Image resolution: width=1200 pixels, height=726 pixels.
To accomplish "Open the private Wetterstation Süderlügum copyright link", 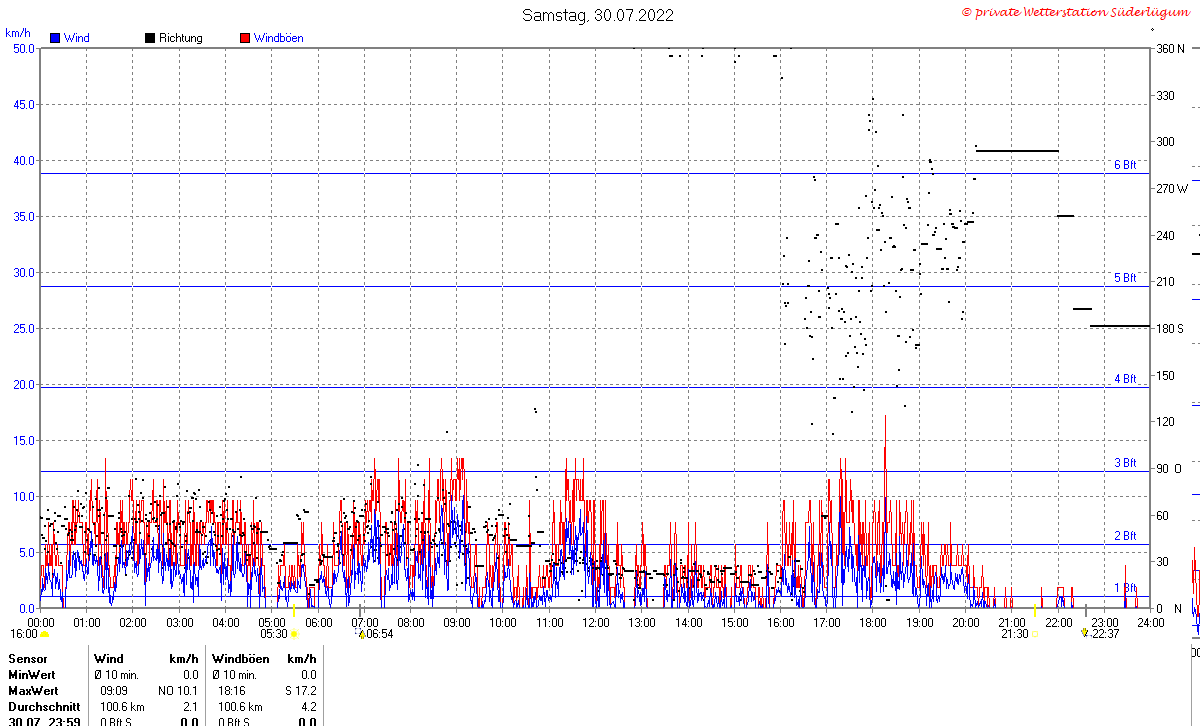I will point(1074,12).
